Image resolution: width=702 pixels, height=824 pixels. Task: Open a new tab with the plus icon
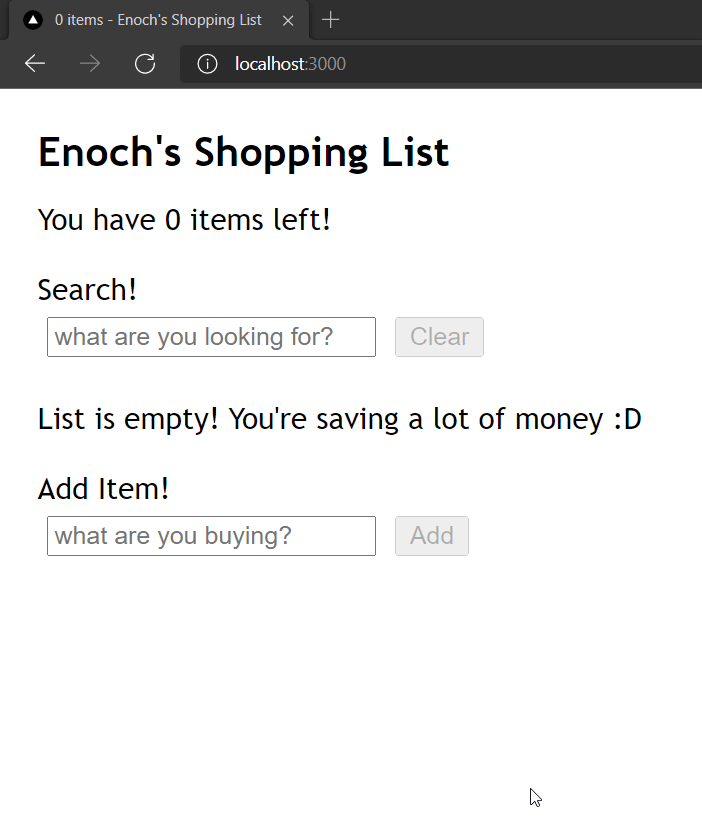(331, 20)
